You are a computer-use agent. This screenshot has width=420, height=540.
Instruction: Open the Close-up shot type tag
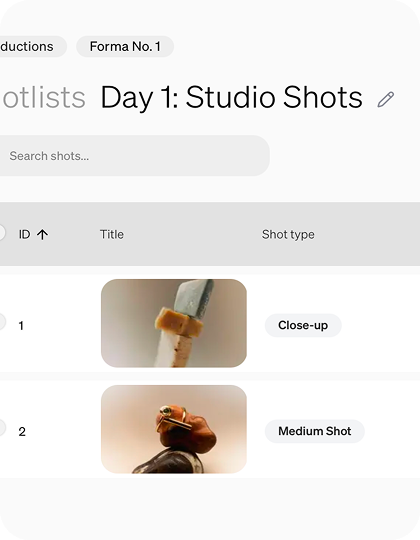coord(303,325)
